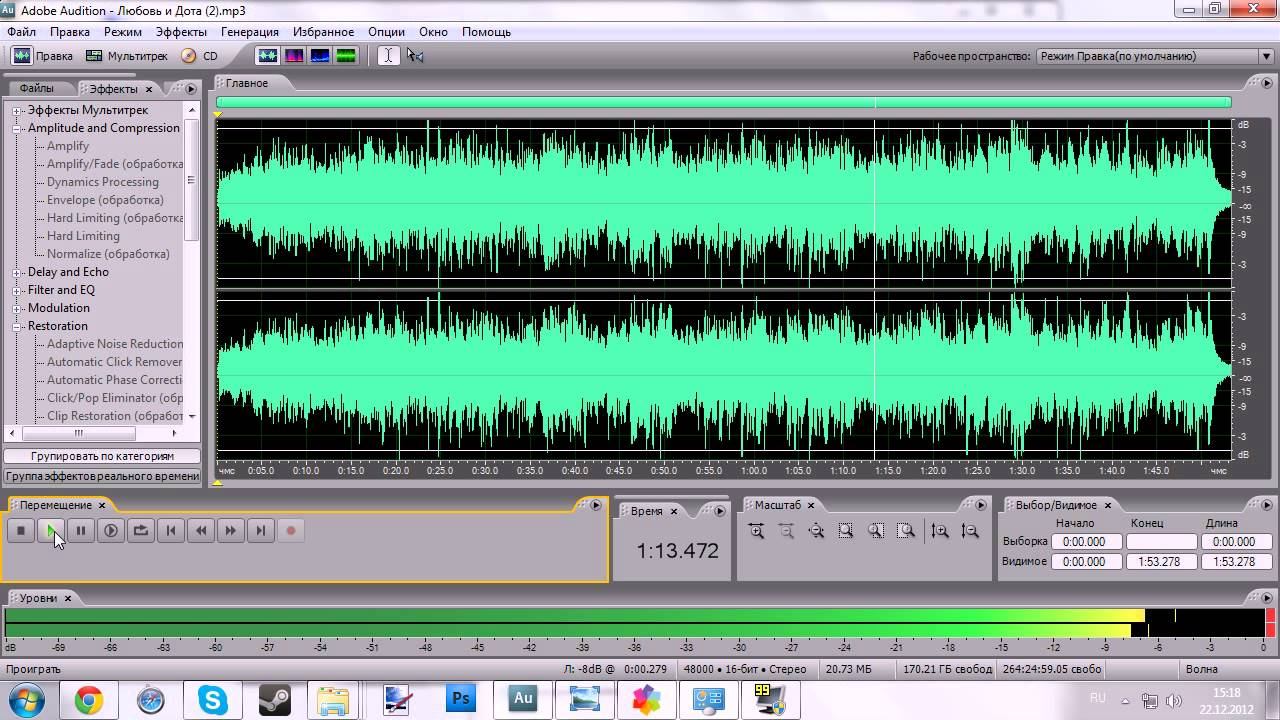Expand the Modulation category
Image resolution: width=1280 pixels, height=720 pixels.
[17, 309]
